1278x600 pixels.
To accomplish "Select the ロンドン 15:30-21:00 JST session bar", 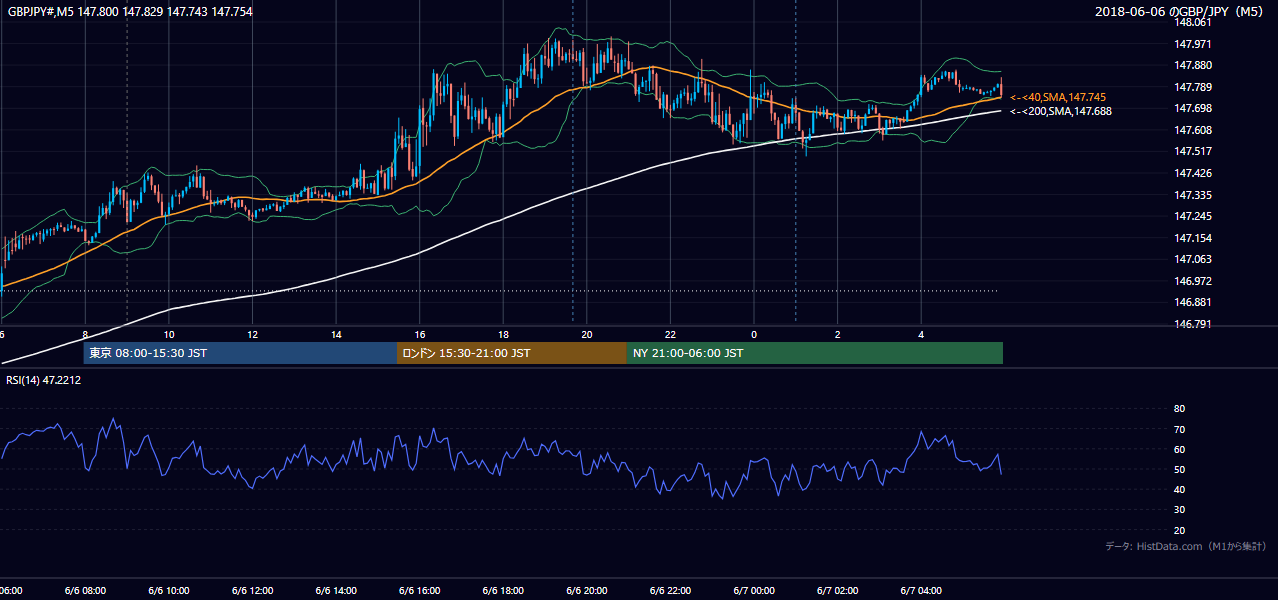I will [x=512, y=353].
